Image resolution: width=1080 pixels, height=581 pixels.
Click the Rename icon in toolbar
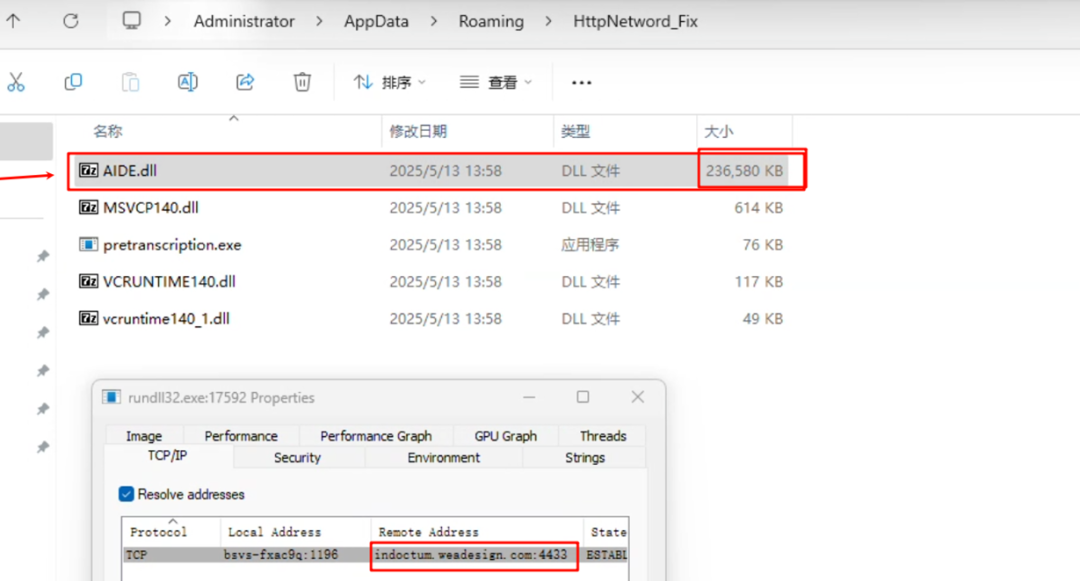point(187,82)
